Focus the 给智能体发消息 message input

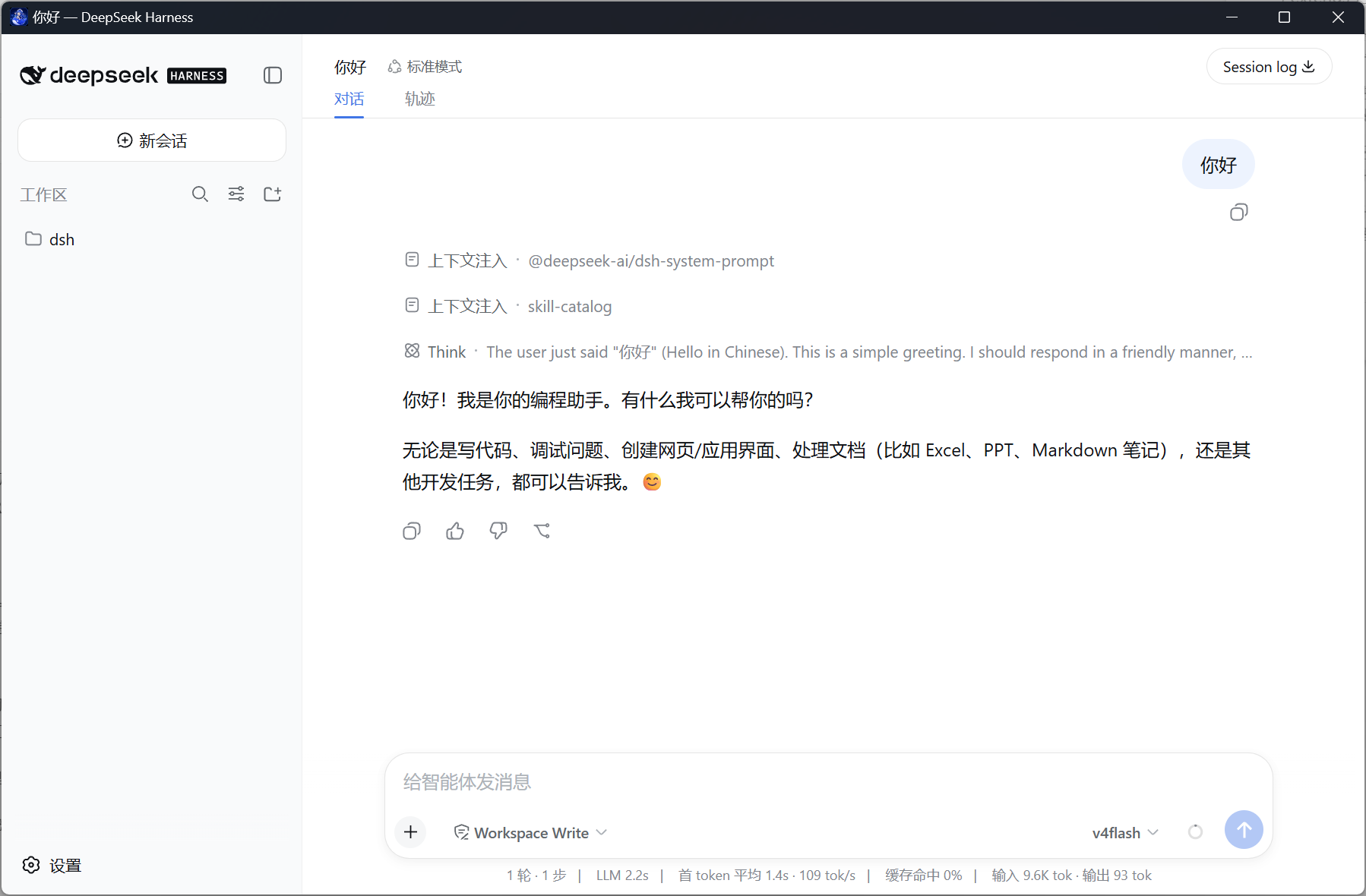point(828,782)
